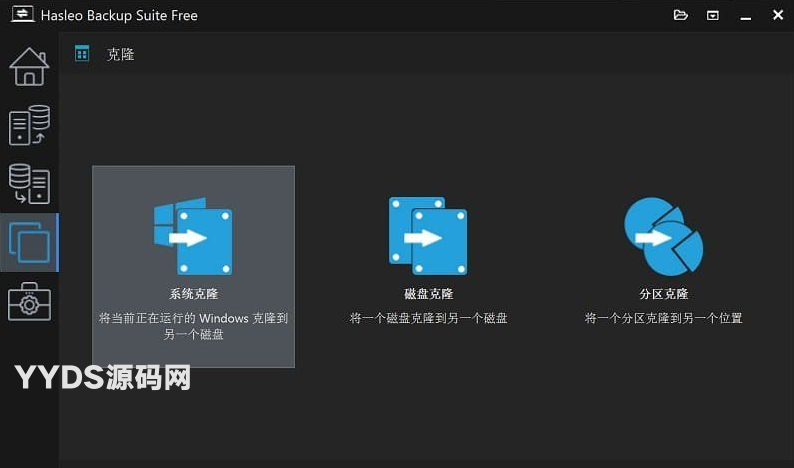The image size is (794, 468).
Task: Click the open folder icon in title bar
Action: [x=681, y=15]
